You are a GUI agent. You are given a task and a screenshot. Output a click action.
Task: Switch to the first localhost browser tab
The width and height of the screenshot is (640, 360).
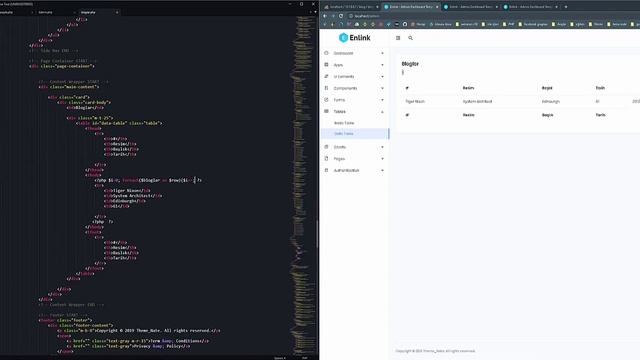click(351, 7)
